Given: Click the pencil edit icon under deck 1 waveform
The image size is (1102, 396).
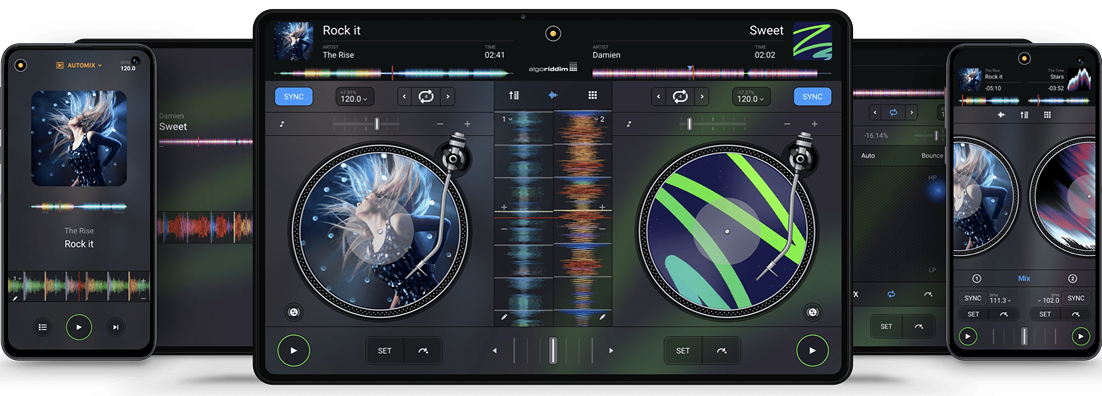Looking at the screenshot, I should [504, 318].
